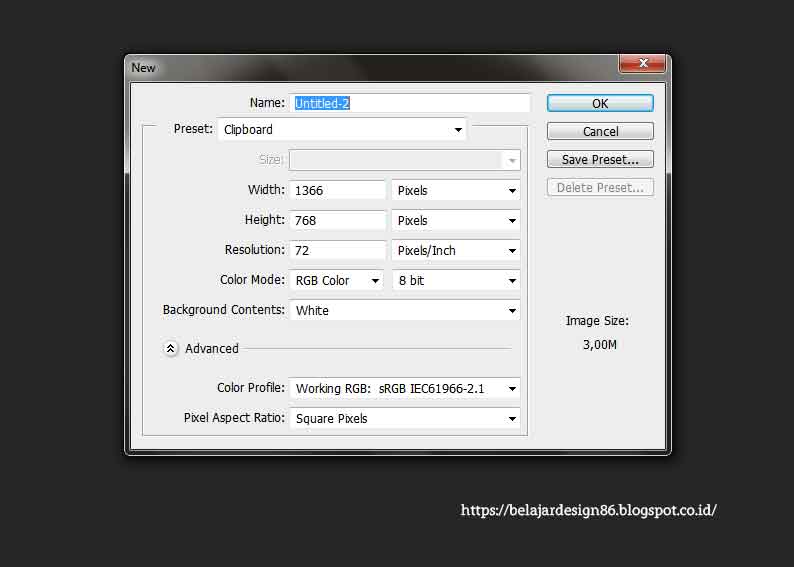Click the Color Profile: label
Screen dimensions: 794x567
pos(251,388)
